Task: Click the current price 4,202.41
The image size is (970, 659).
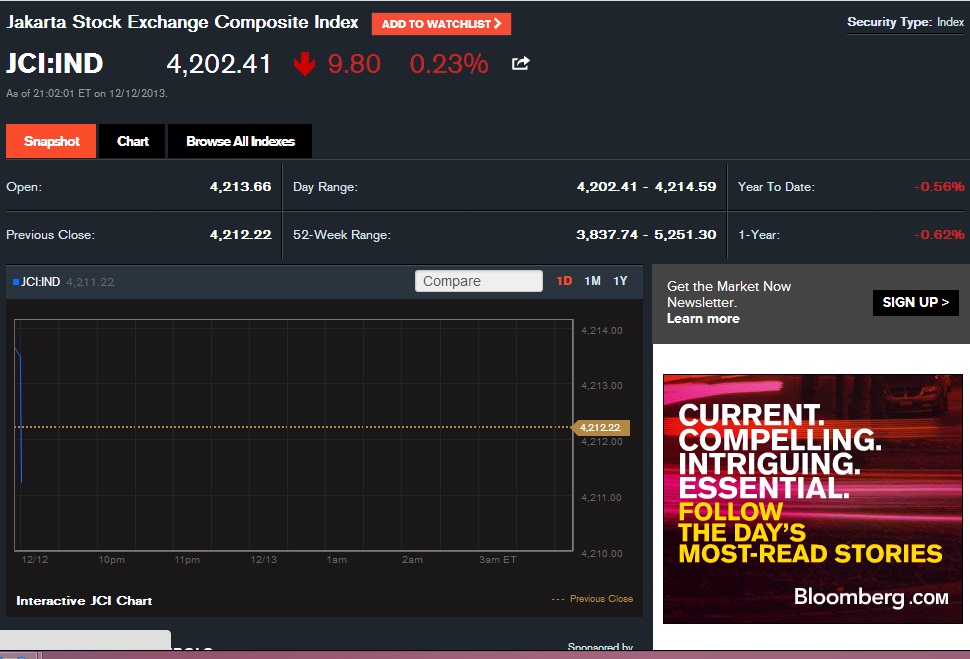Action: pos(219,64)
